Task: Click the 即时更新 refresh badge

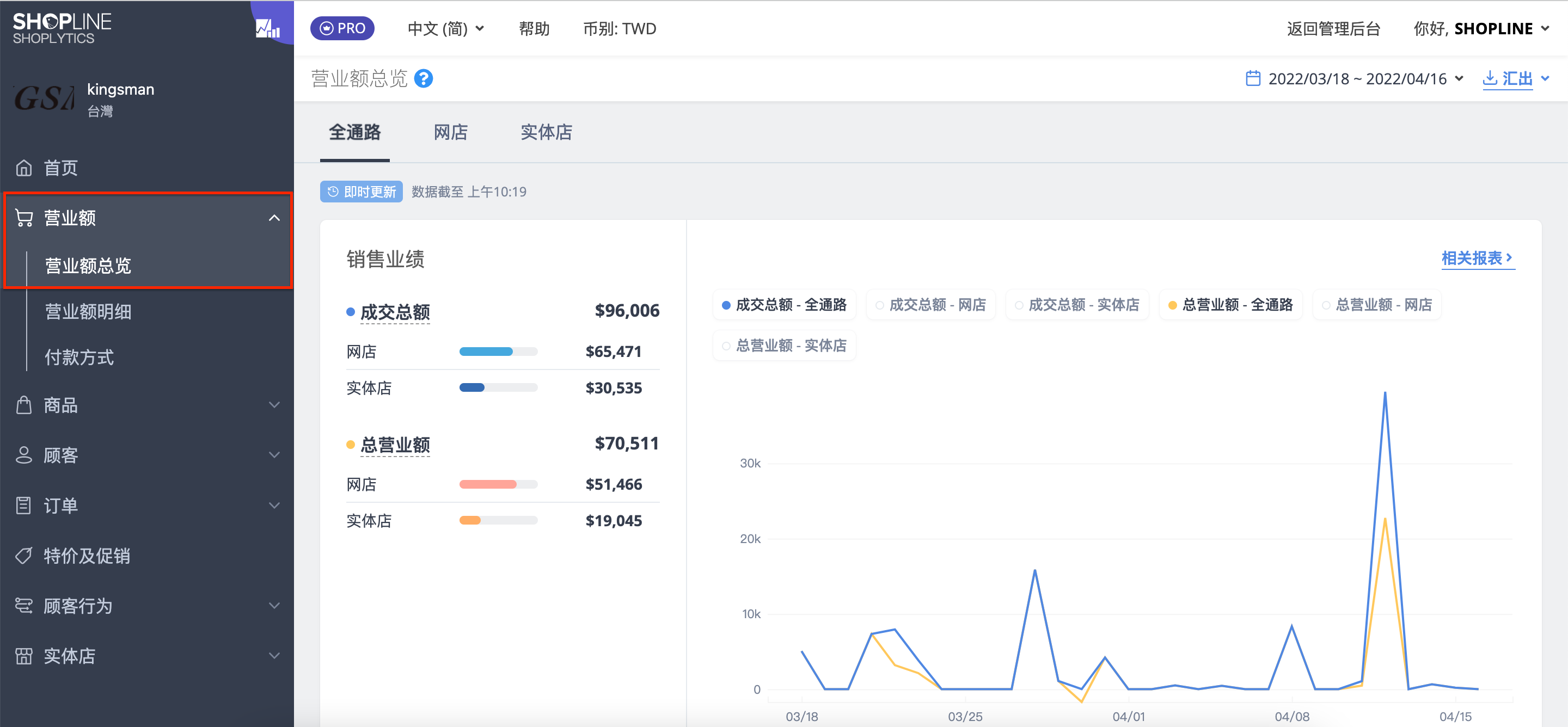Action: 362,192
